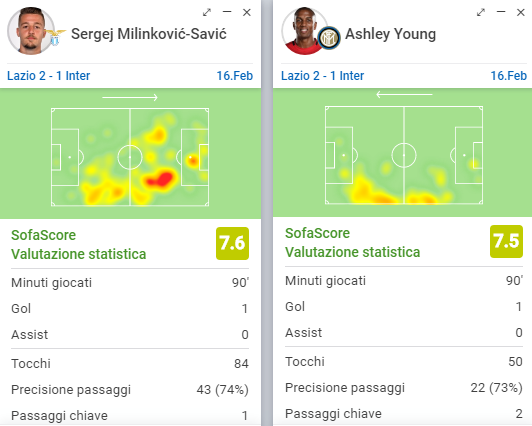The image size is (532, 426).
Task: Click the 16.Feb date in Milinković-Savić panel
Action: (x=235, y=76)
